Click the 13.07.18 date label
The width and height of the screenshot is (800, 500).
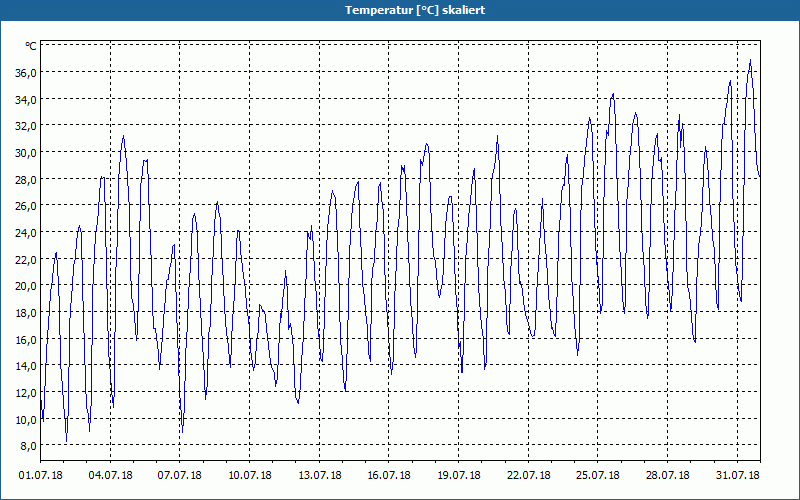pos(319,475)
